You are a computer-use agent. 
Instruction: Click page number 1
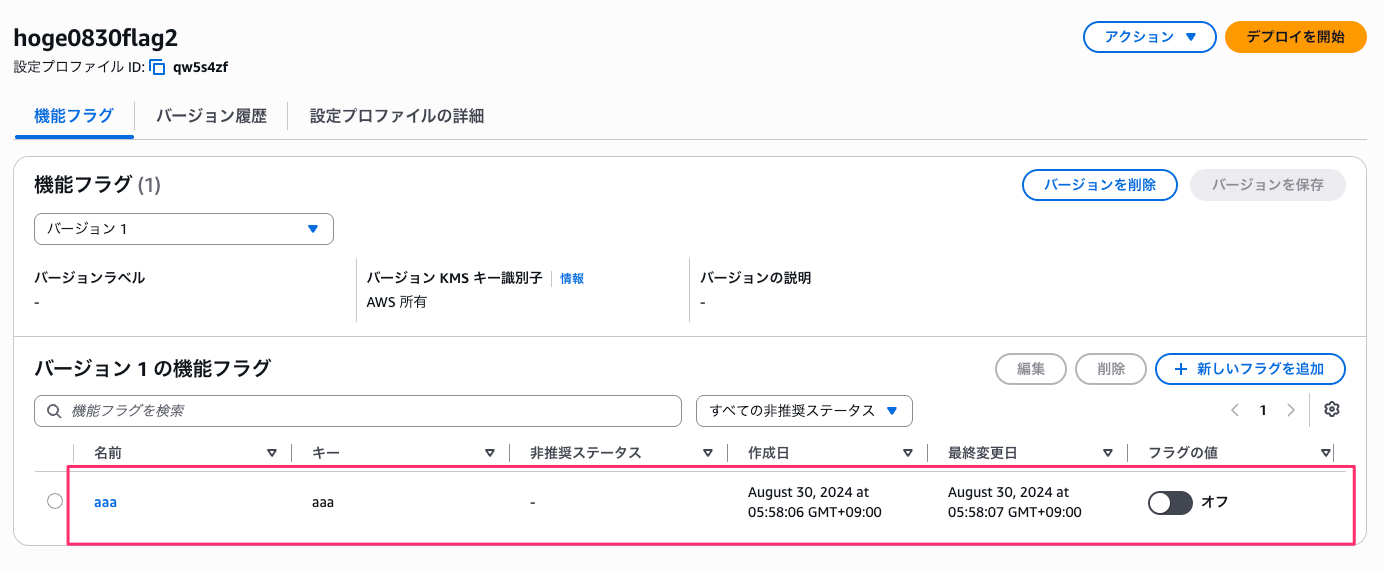point(1263,410)
